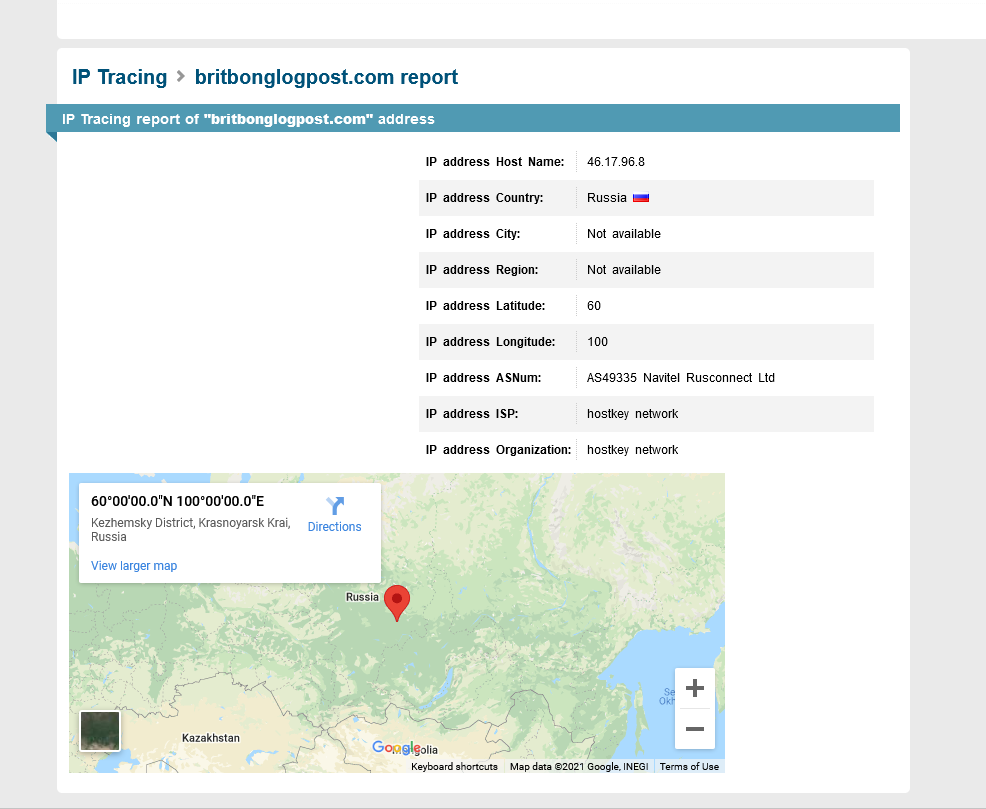Select the IP value 46.17.96.8
This screenshot has height=809, width=986.
[x=616, y=162]
